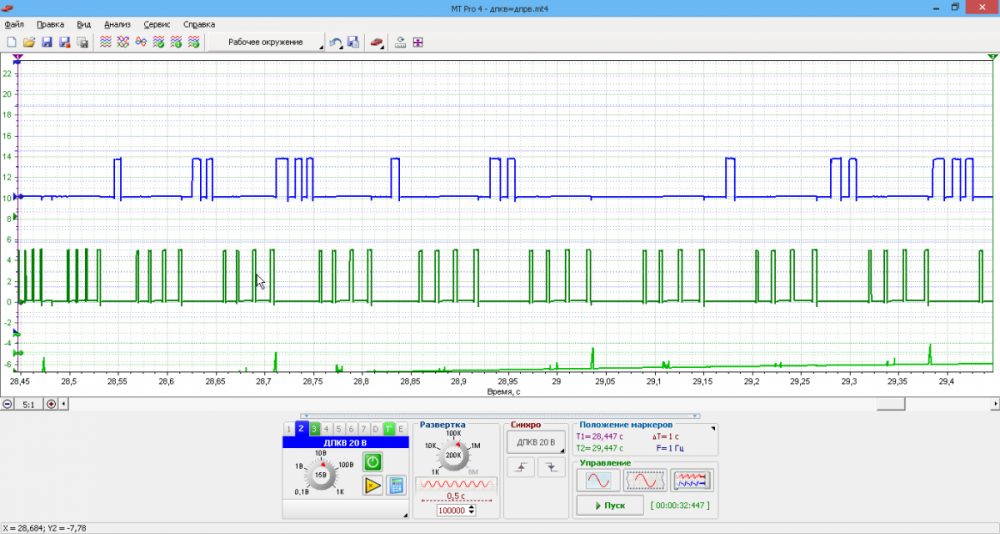1000x534 pixels.
Task: Open a file with the folder icon
Action: (29, 42)
